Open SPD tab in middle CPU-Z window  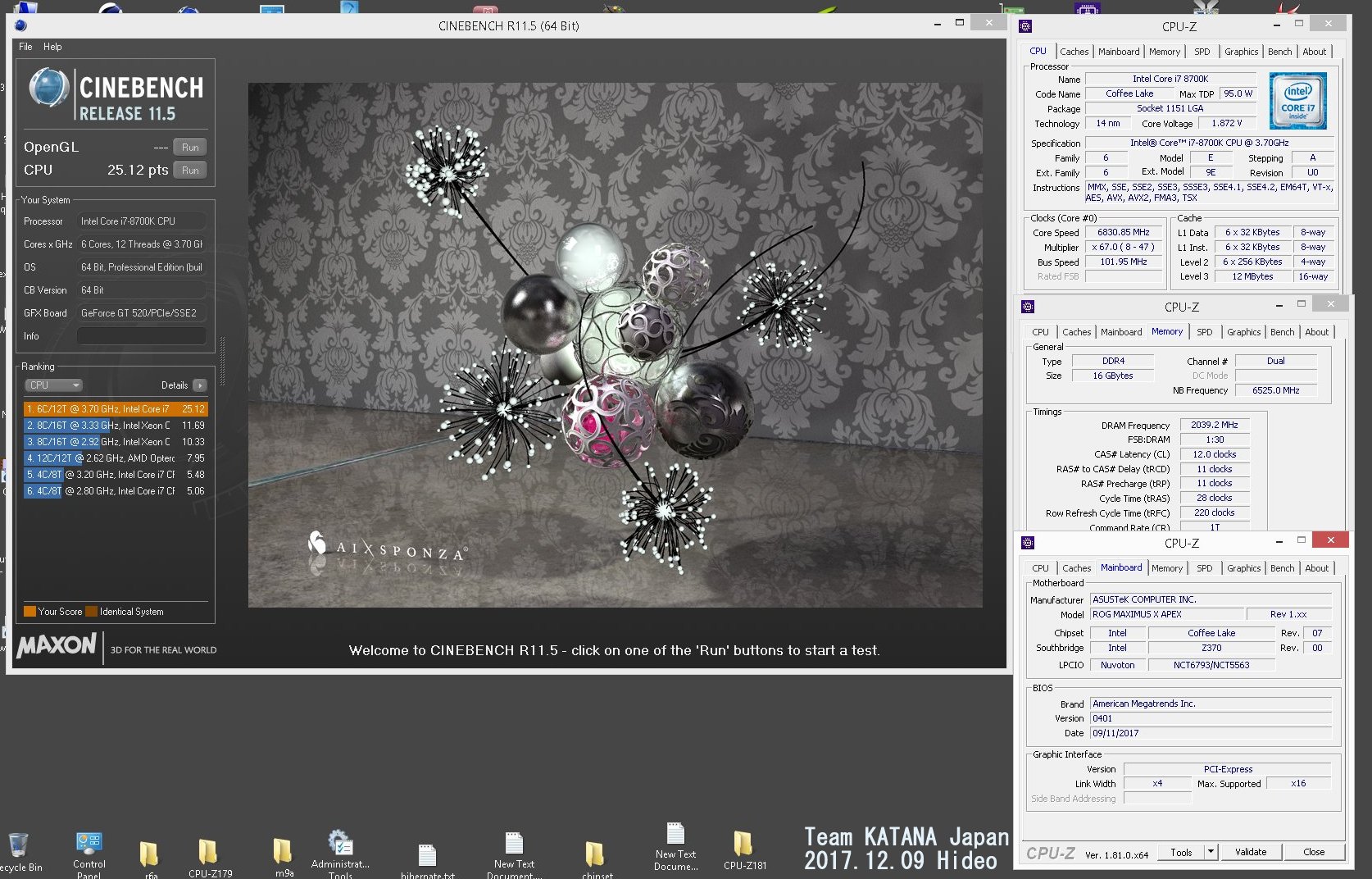click(1204, 332)
